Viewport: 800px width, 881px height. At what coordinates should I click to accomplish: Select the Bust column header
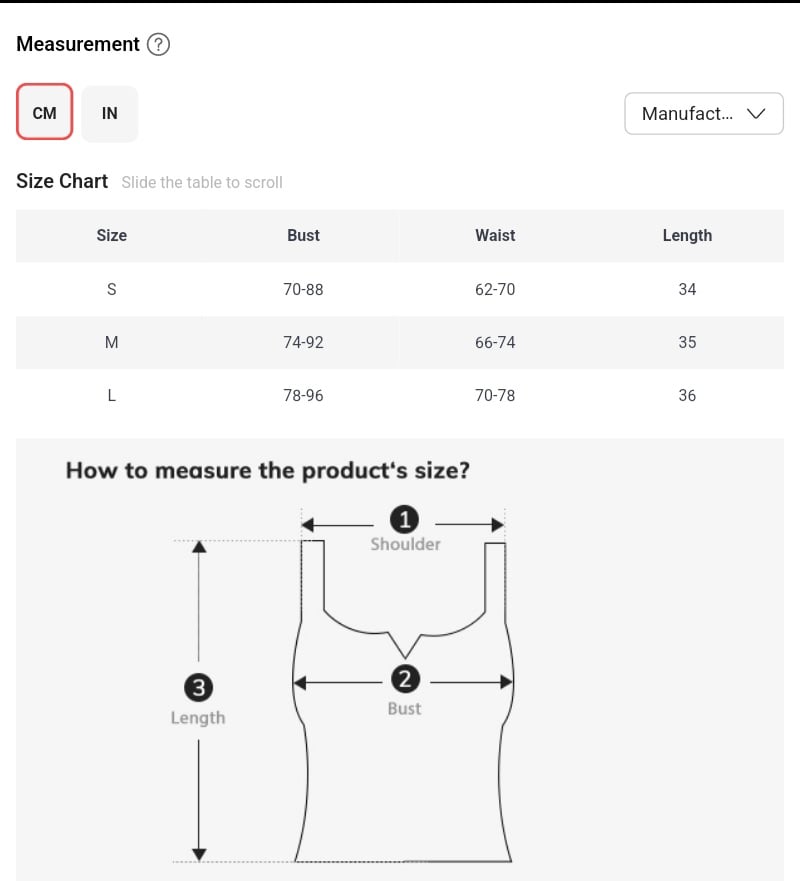(303, 235)
